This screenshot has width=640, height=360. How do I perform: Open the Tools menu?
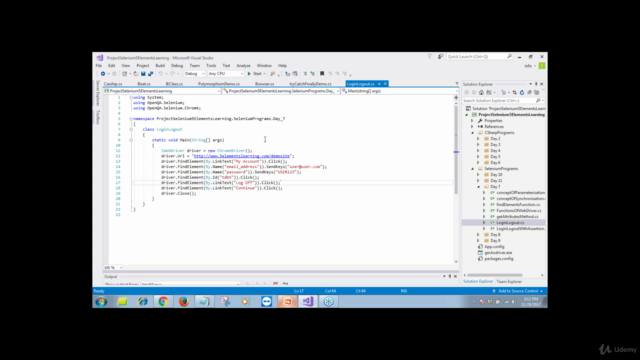[211, 66]
